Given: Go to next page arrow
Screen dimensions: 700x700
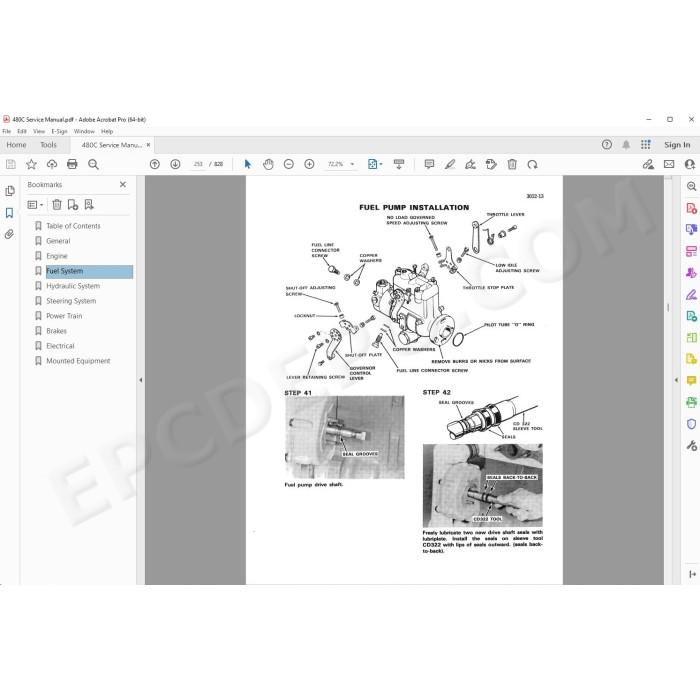Looking at the screenshot, I should (175, 164).
